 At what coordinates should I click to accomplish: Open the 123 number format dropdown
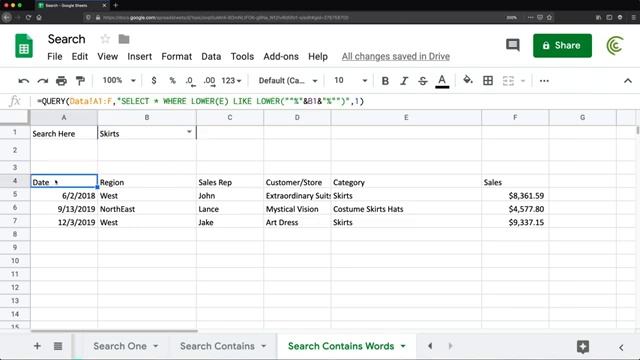click(231, 81)
